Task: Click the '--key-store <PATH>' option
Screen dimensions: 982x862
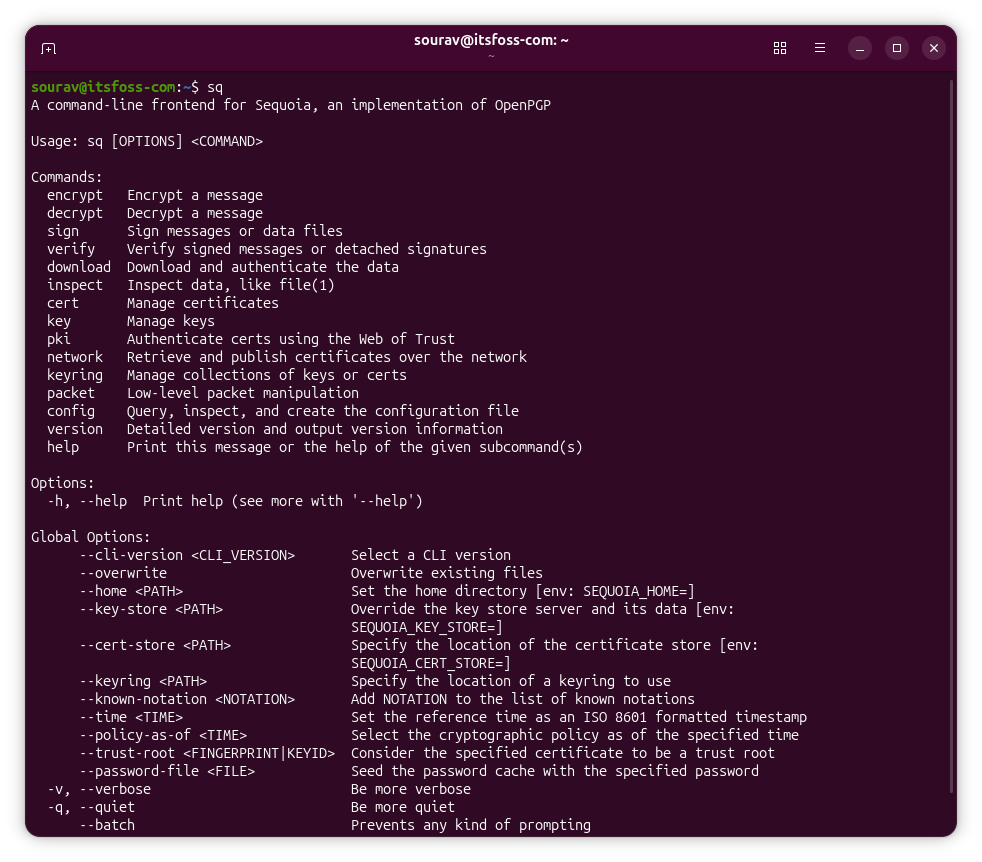Action: point(151,610)
